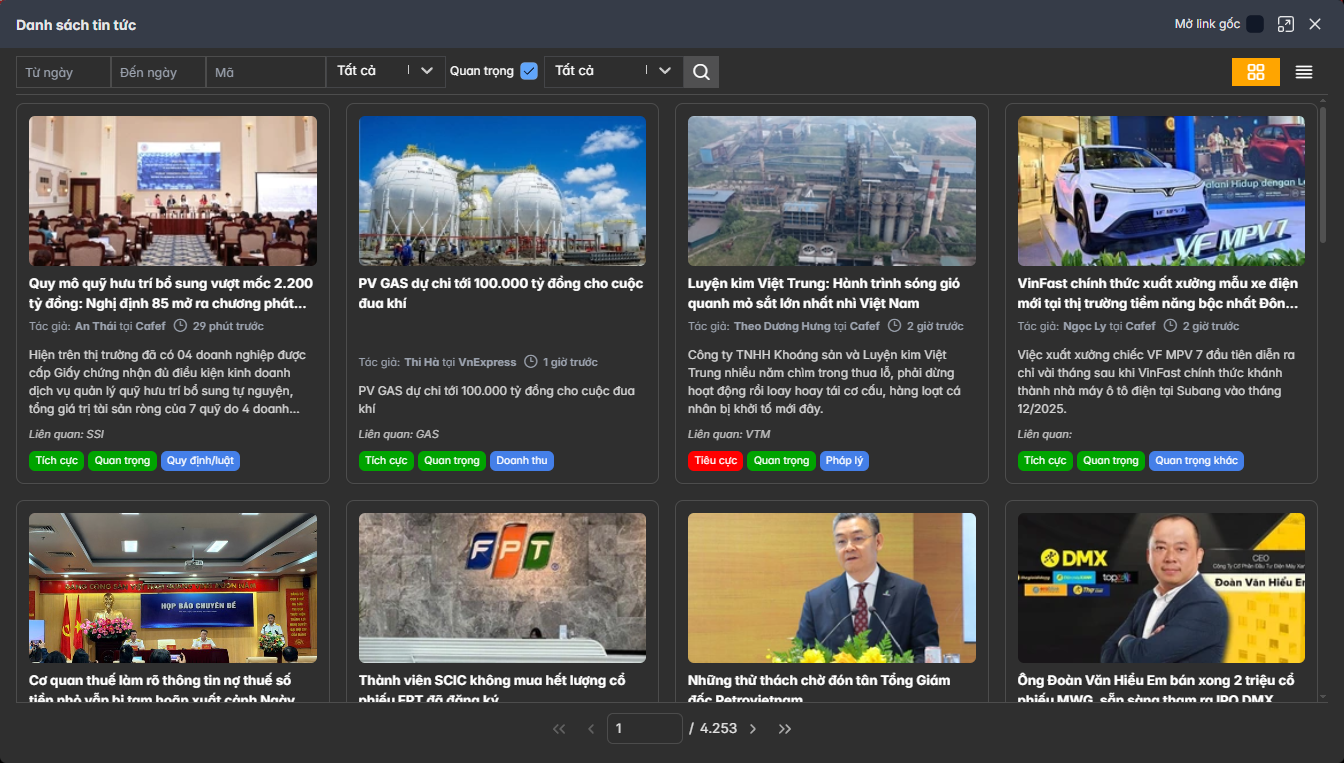
Task: Open the Luyện kim Việt Trung headline
Action: (x=824, y=293)
